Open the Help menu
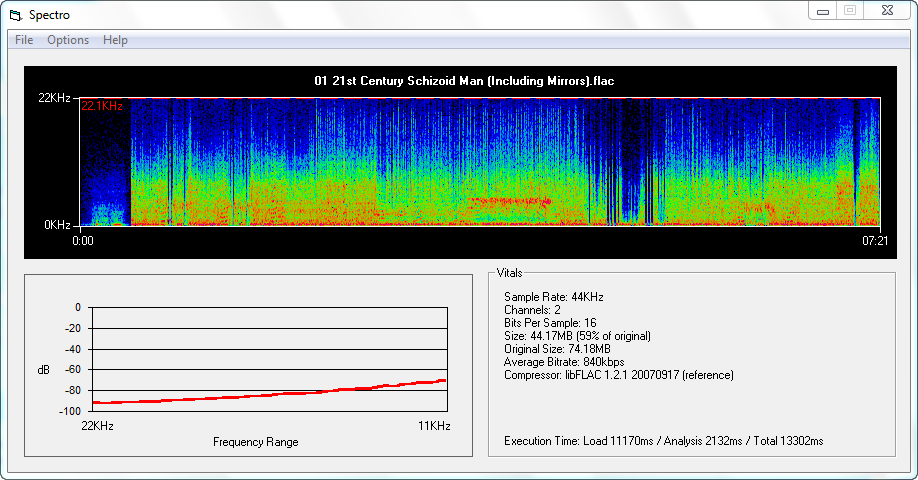Image resolution: width=918 pixels, height=480 pixels. coord(115,40)
